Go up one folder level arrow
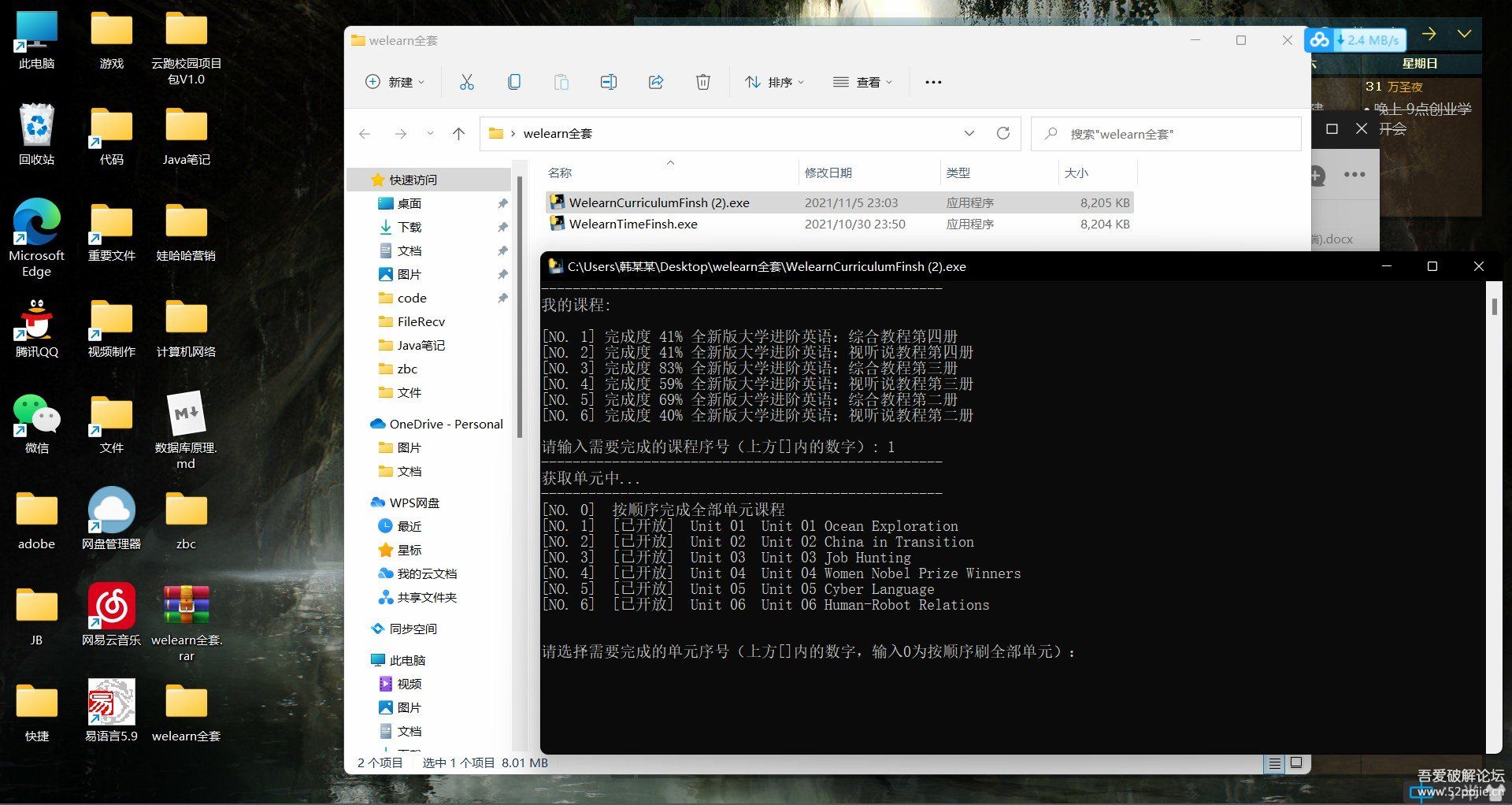 tap(458, 134)
